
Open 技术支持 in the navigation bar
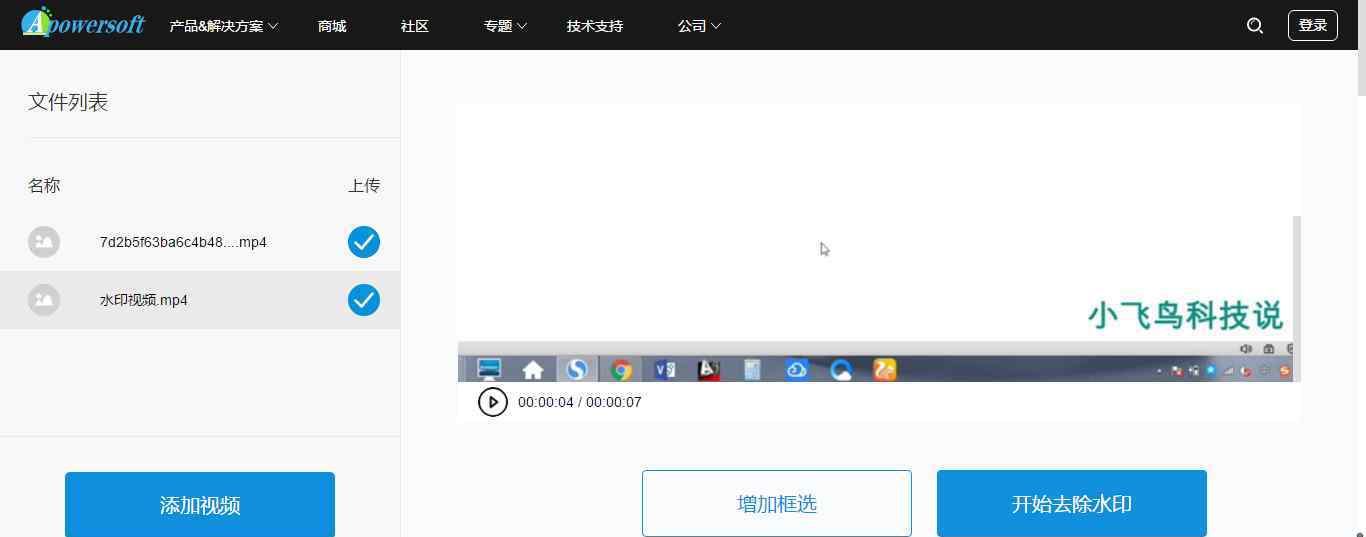click(x=595, y=26)
